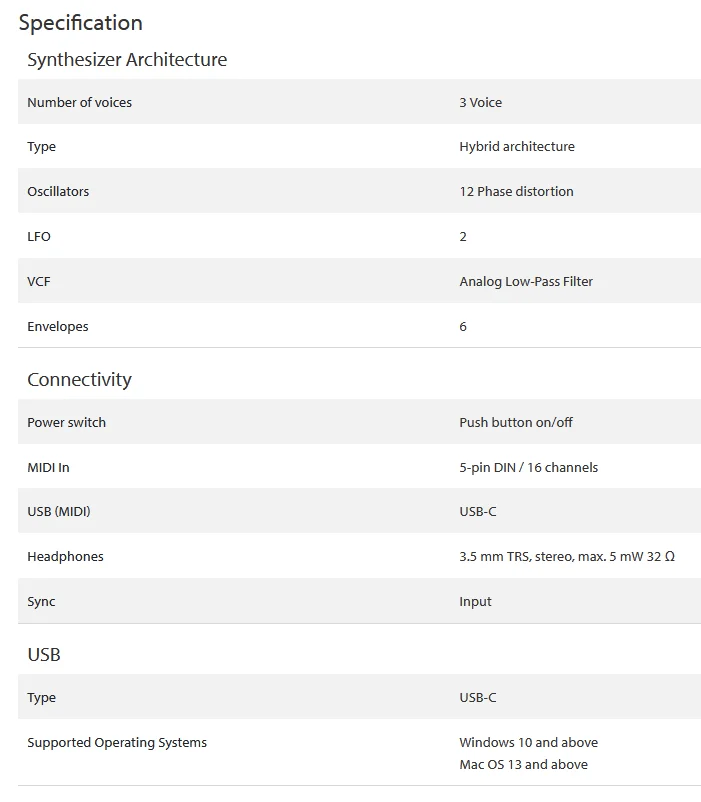Image resolution: width=701 pixels, height=802 pixels.
Task: Click the Envelopes row label
Action: 58,327
